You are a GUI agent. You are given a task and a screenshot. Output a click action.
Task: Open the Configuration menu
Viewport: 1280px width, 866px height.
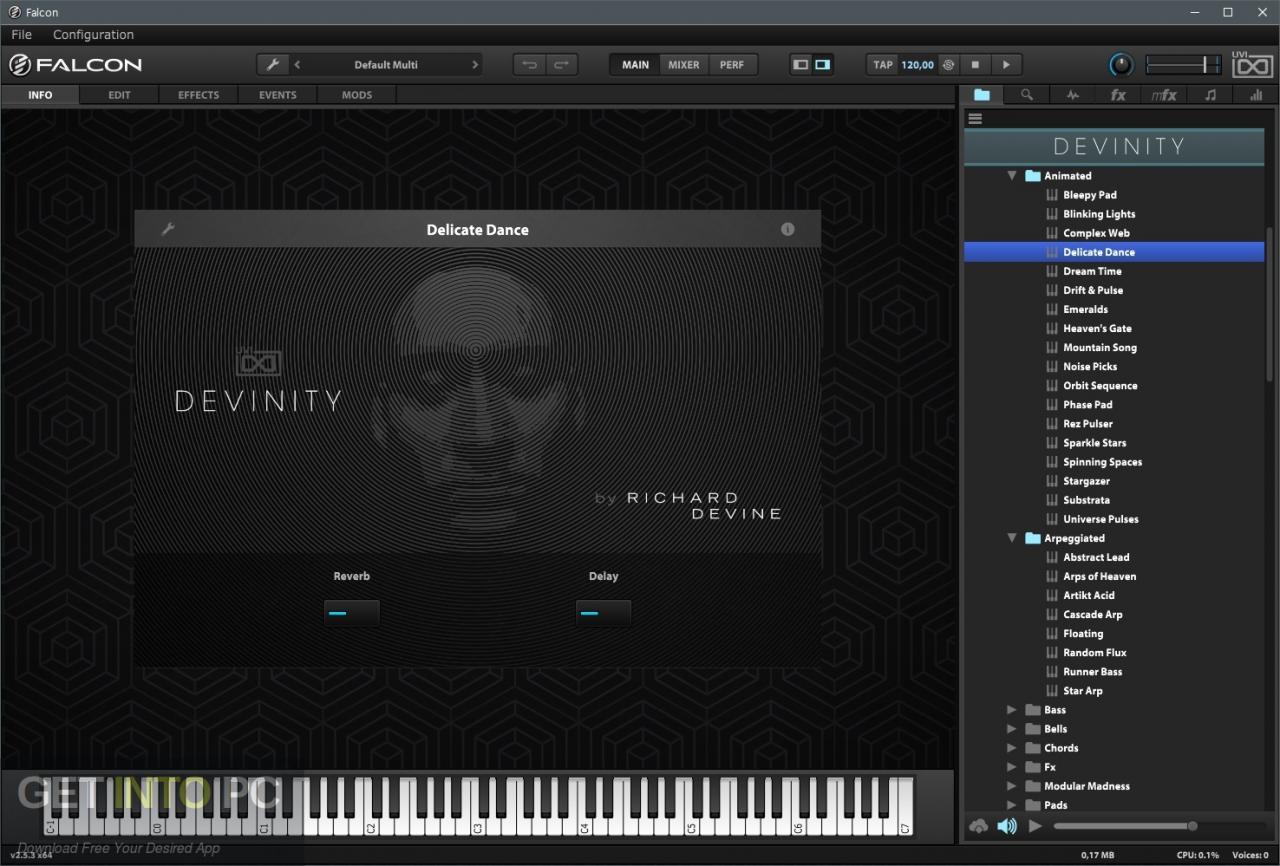[x=93, y=35]
